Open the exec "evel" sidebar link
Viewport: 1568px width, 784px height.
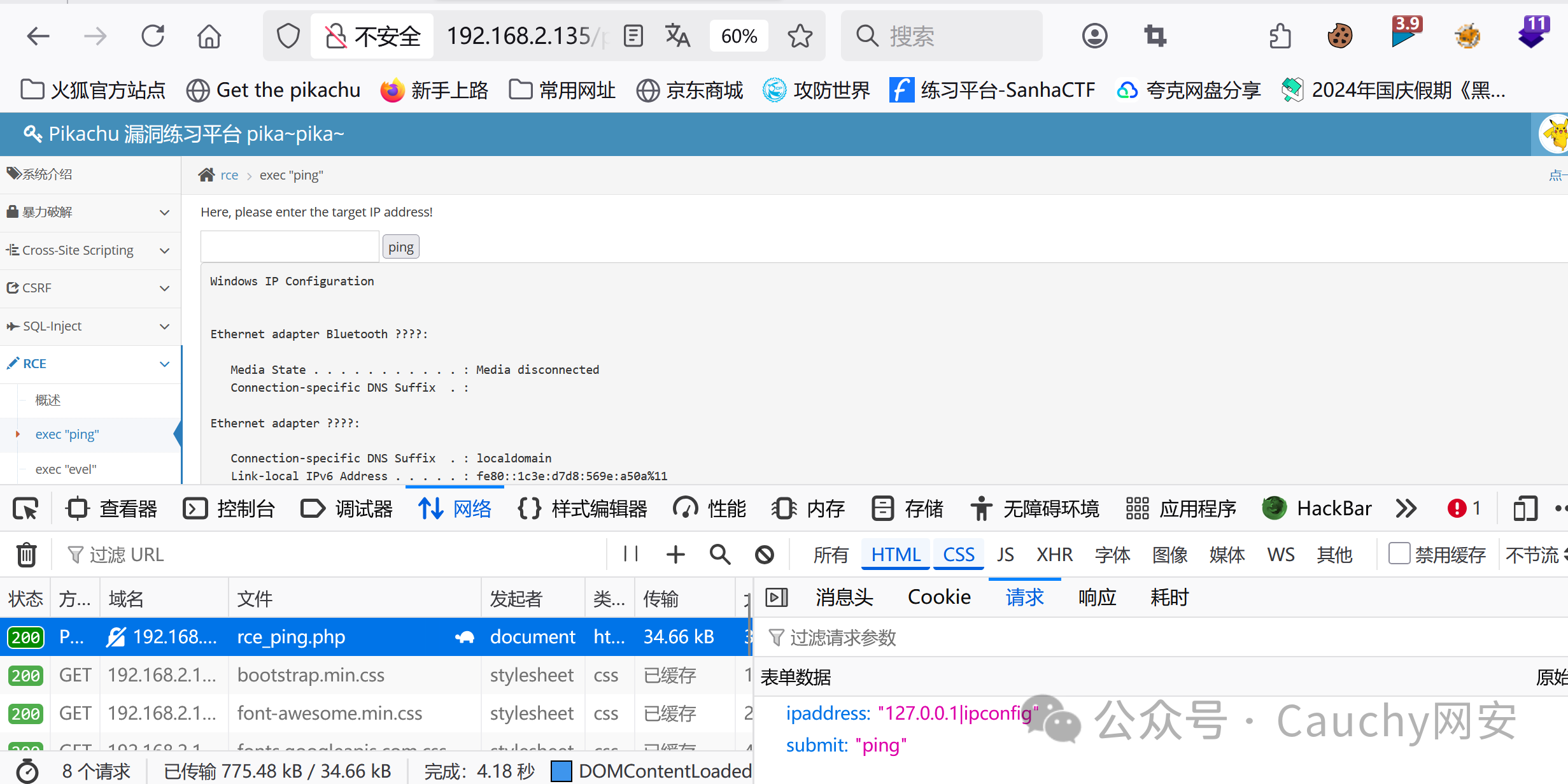[66, 469]
